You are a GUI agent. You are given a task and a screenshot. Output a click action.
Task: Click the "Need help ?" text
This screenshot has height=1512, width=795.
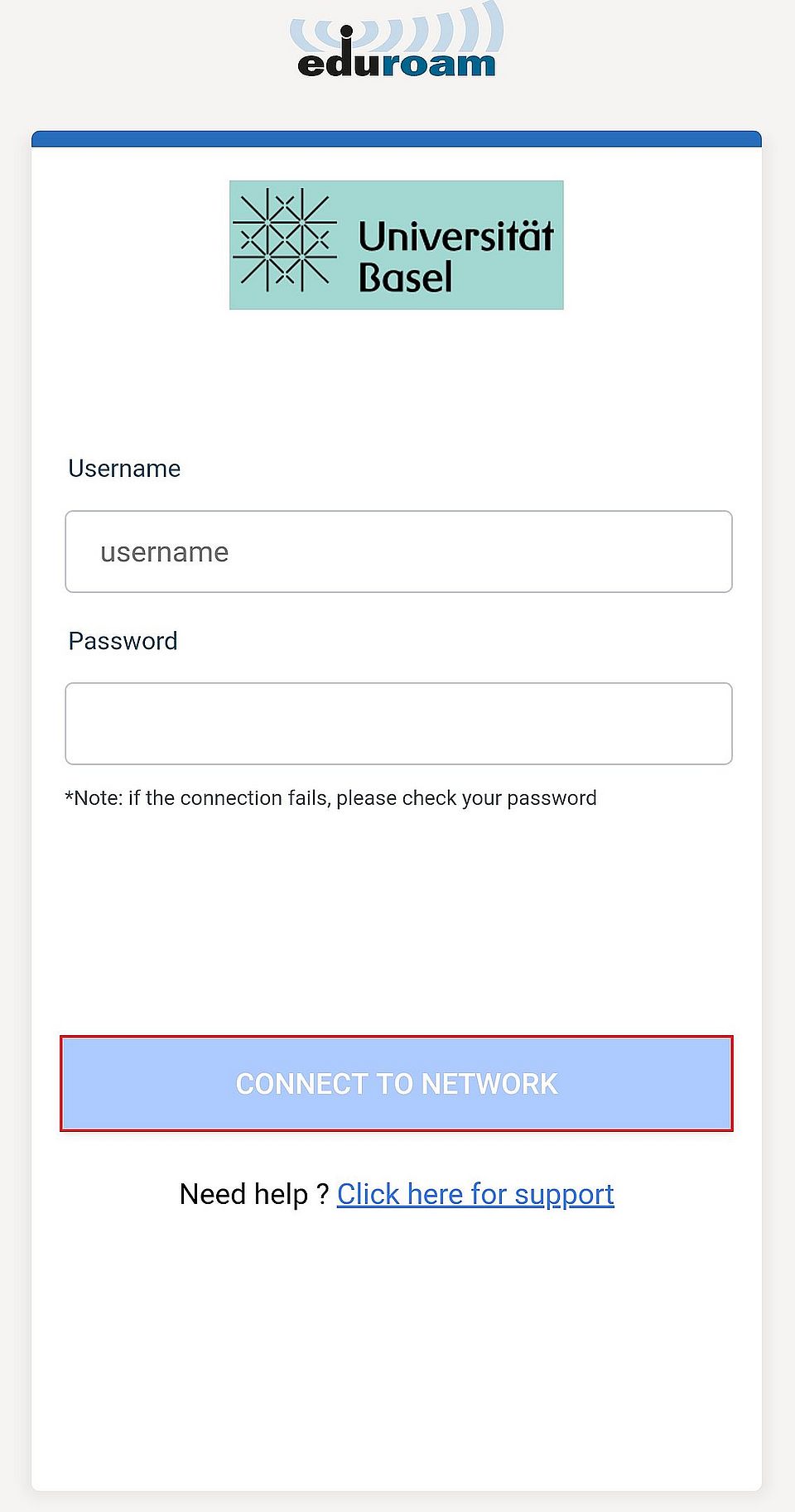pyautogui.click(x=253, y=1194)
